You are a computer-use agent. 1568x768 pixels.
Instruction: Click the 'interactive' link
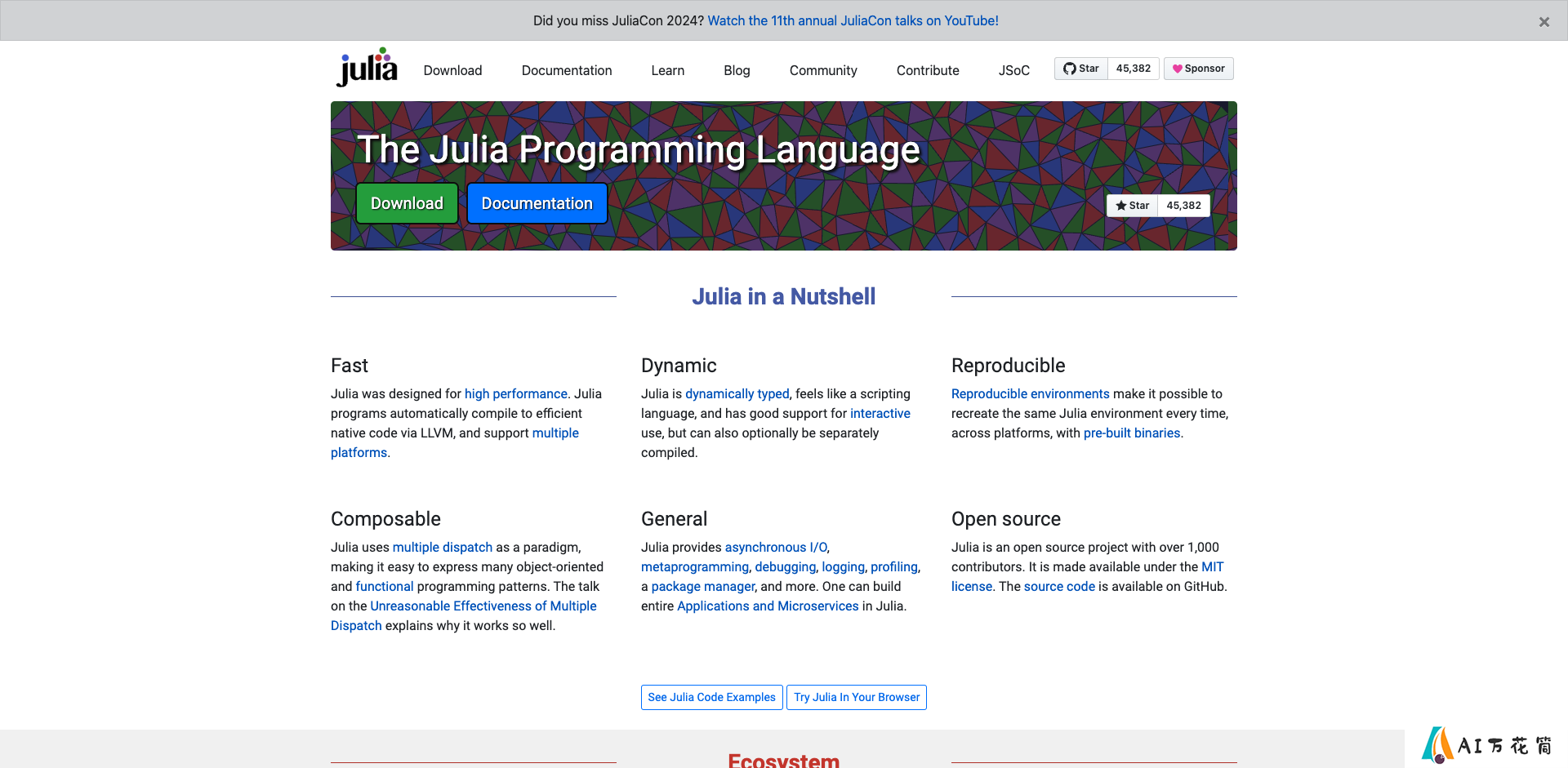pyautogui.click(x=880, y=413)
